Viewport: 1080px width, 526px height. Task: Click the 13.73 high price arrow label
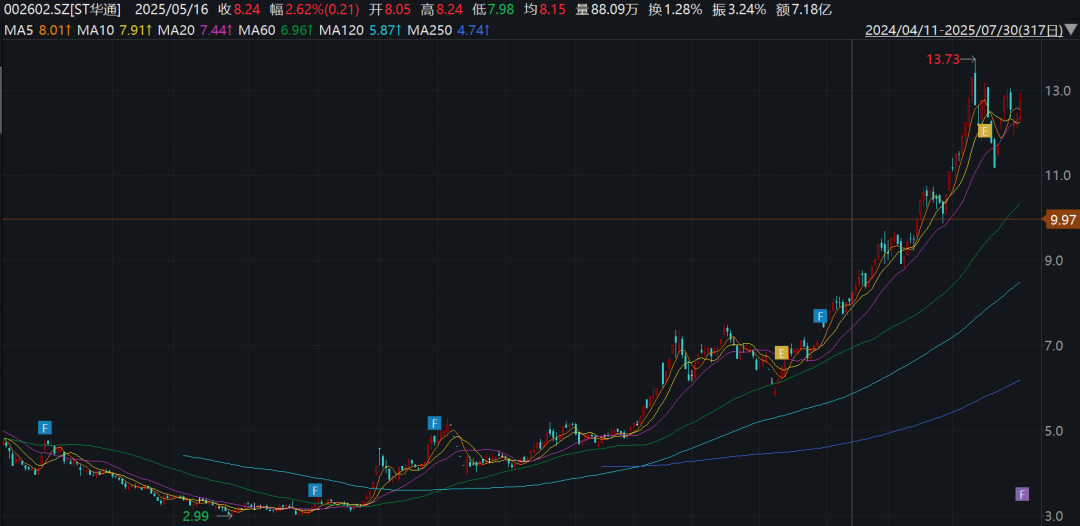[x=951, y=60]
